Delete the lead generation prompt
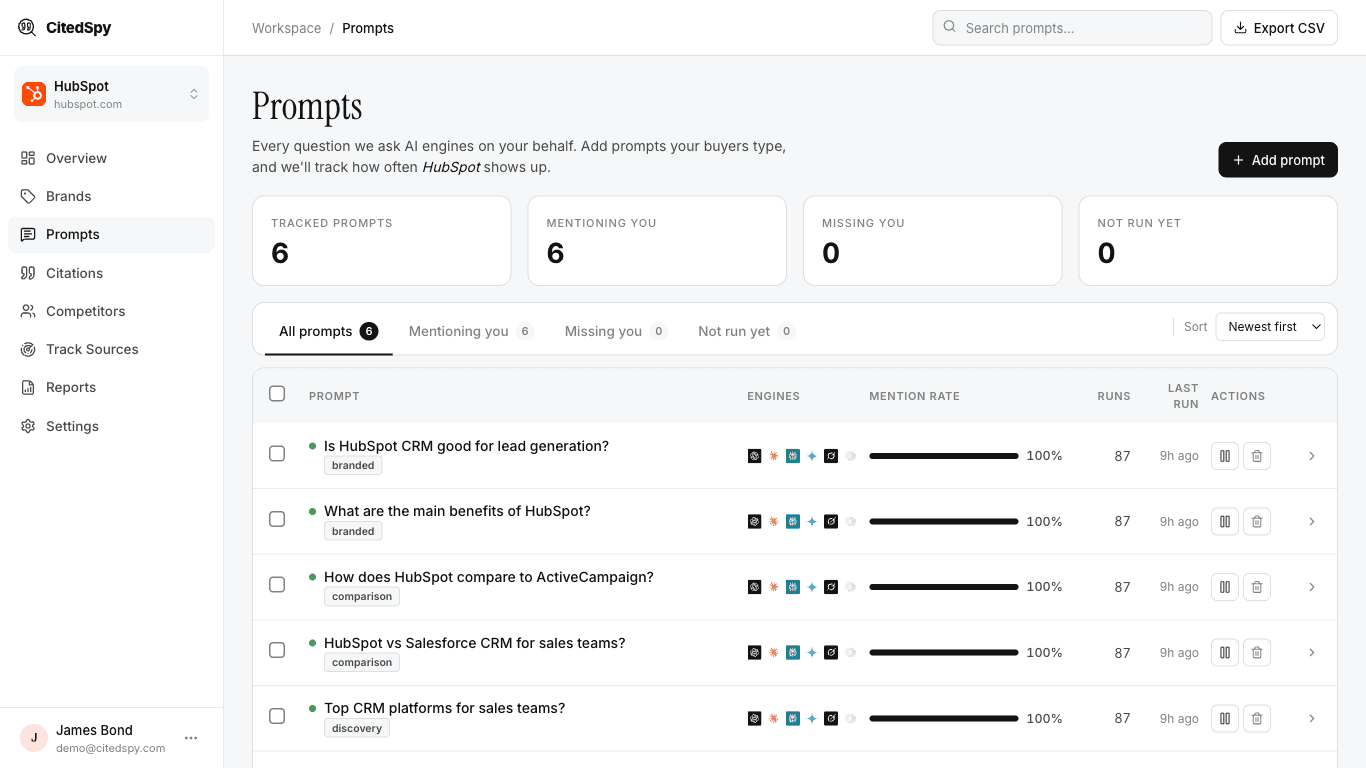The image size is (1366, 768). tap(1257, 456)
